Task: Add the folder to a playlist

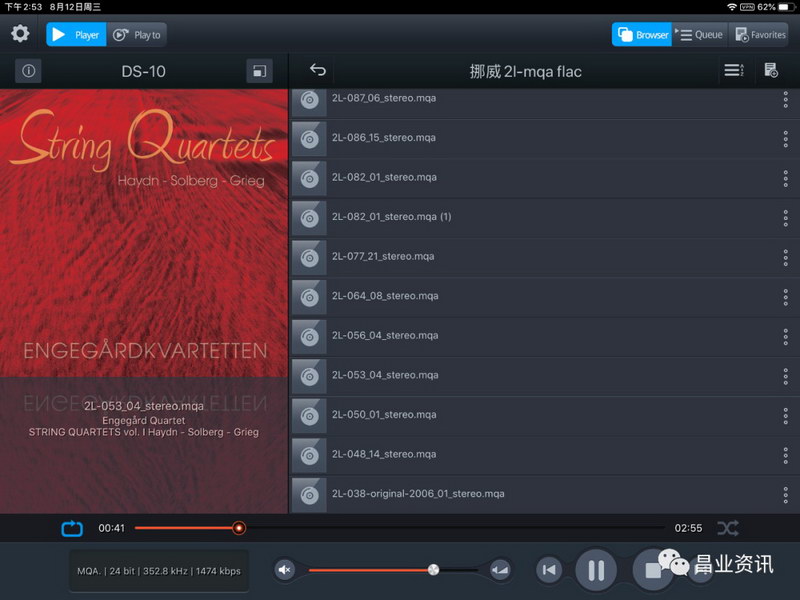Action: tap(771, 70)
